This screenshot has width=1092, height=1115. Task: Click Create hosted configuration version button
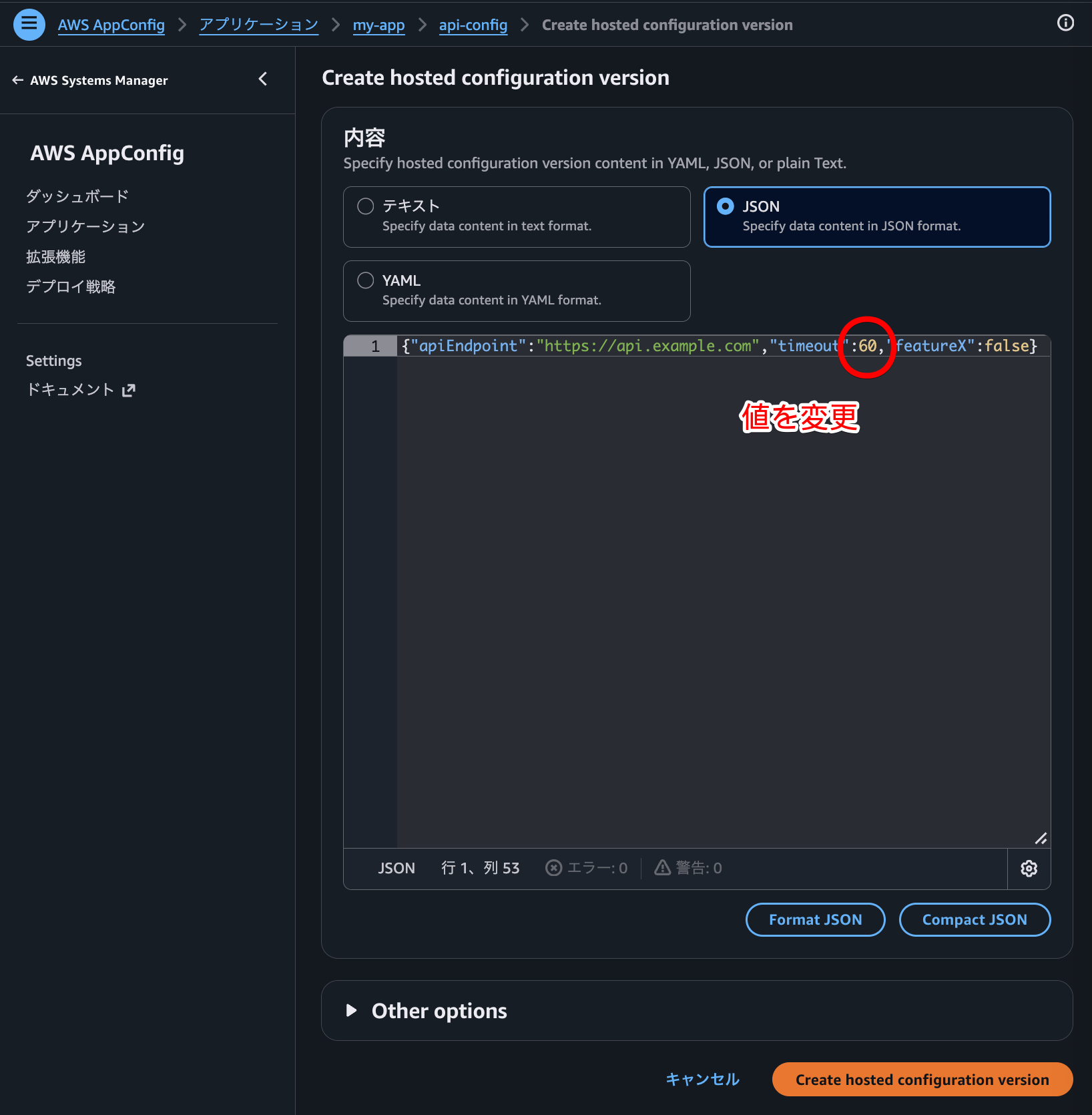click(x=922, y=1080)
